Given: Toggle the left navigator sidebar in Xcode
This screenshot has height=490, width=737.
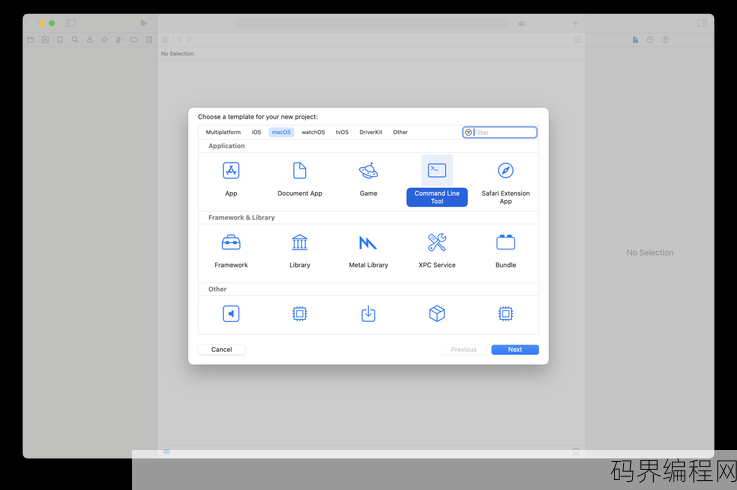Looking at the screenshot, I should [71, 23].
